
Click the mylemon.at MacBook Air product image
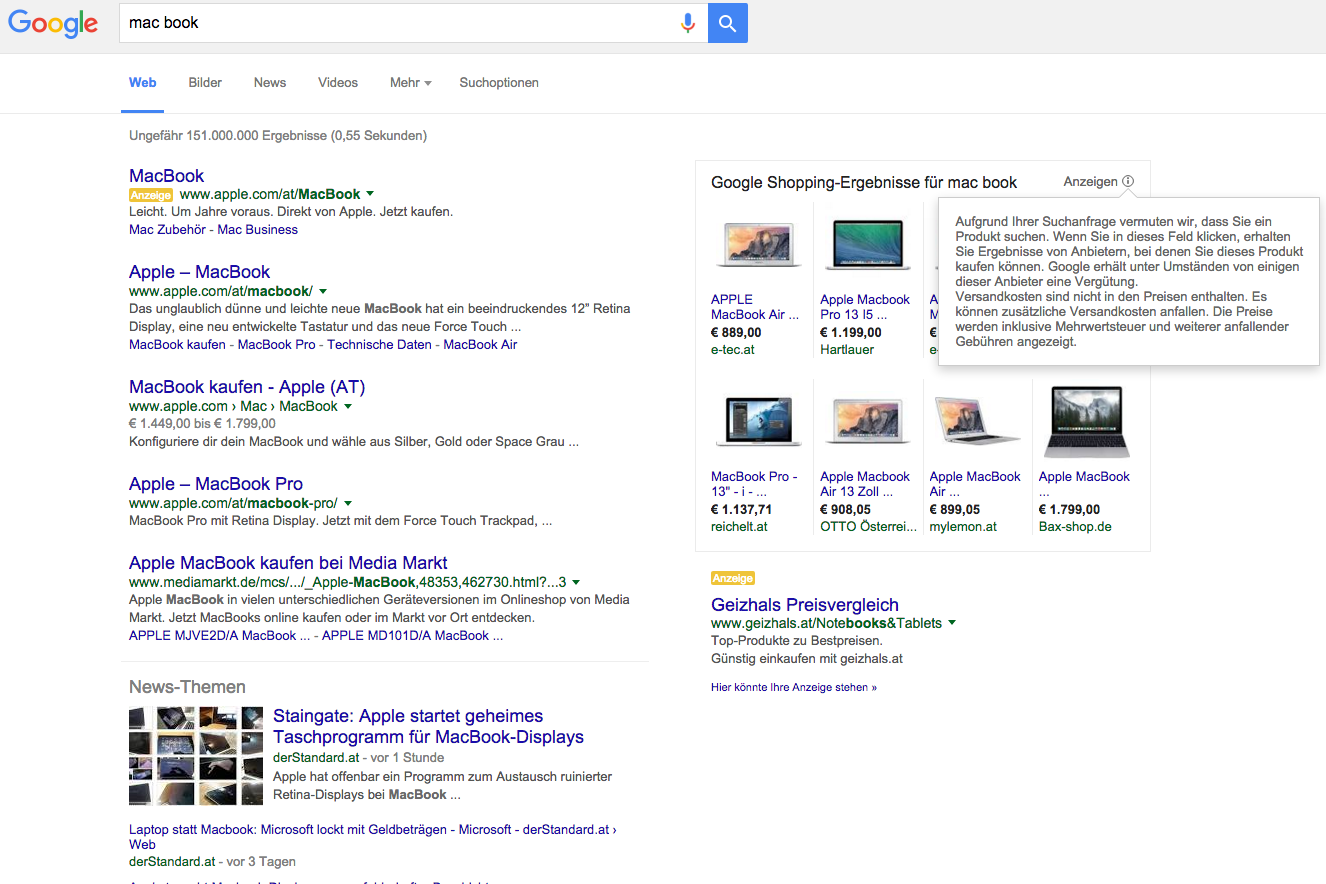(976, 422)
